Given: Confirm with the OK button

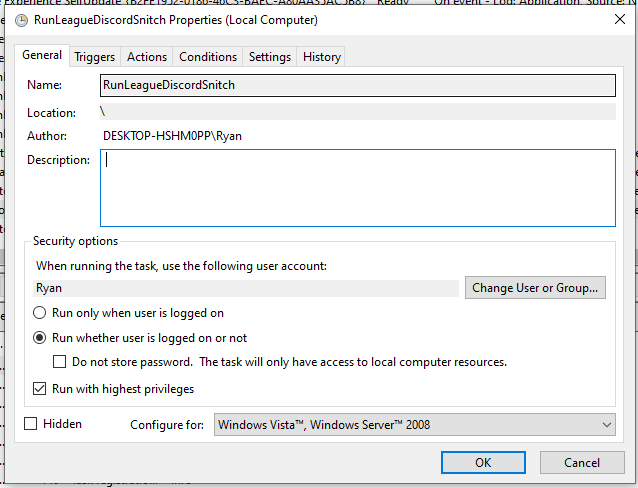Looking at the screenshot, I should click(483, 462).
